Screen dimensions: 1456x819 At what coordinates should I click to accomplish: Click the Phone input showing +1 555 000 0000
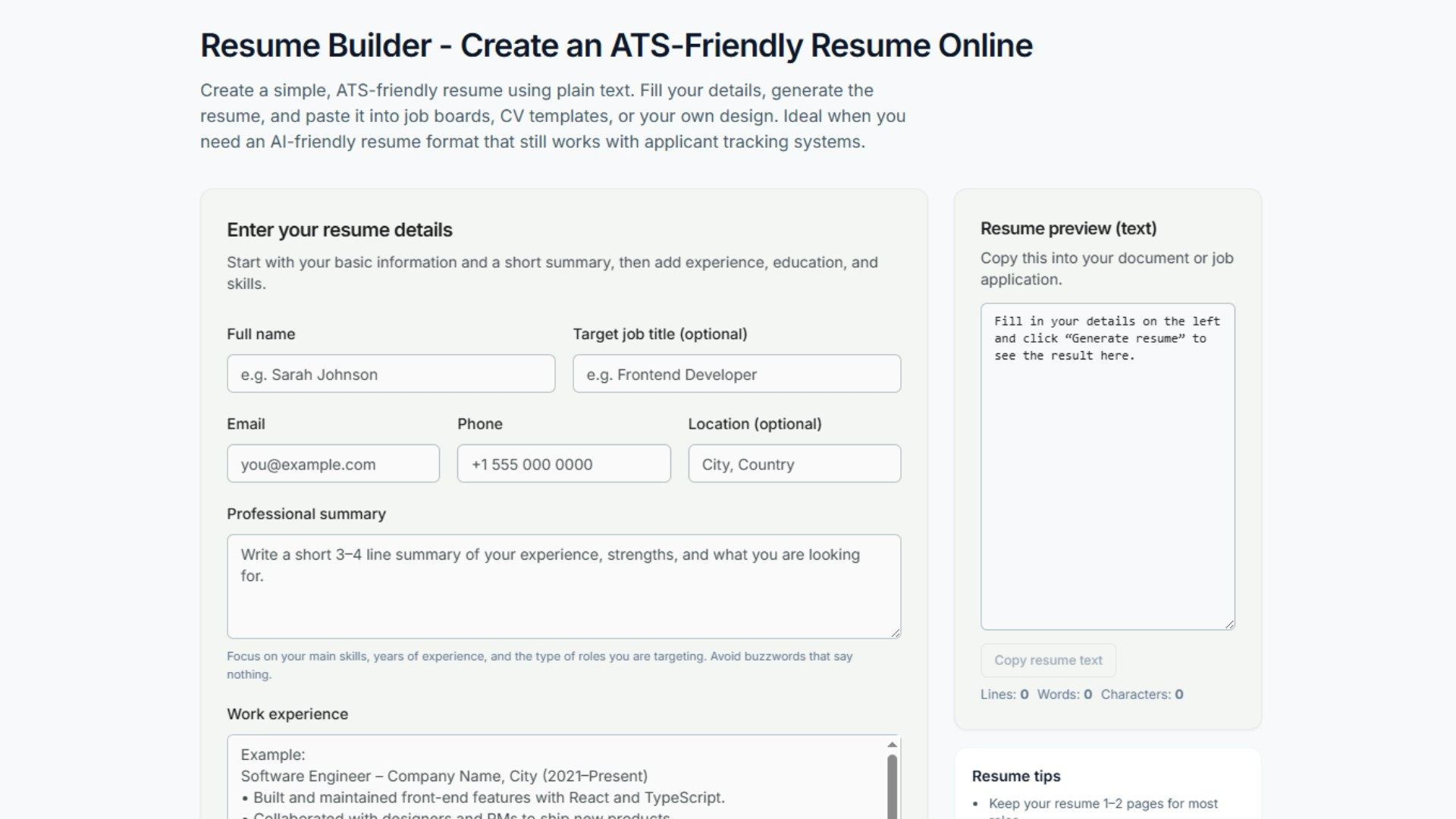(x=563, y=463)
